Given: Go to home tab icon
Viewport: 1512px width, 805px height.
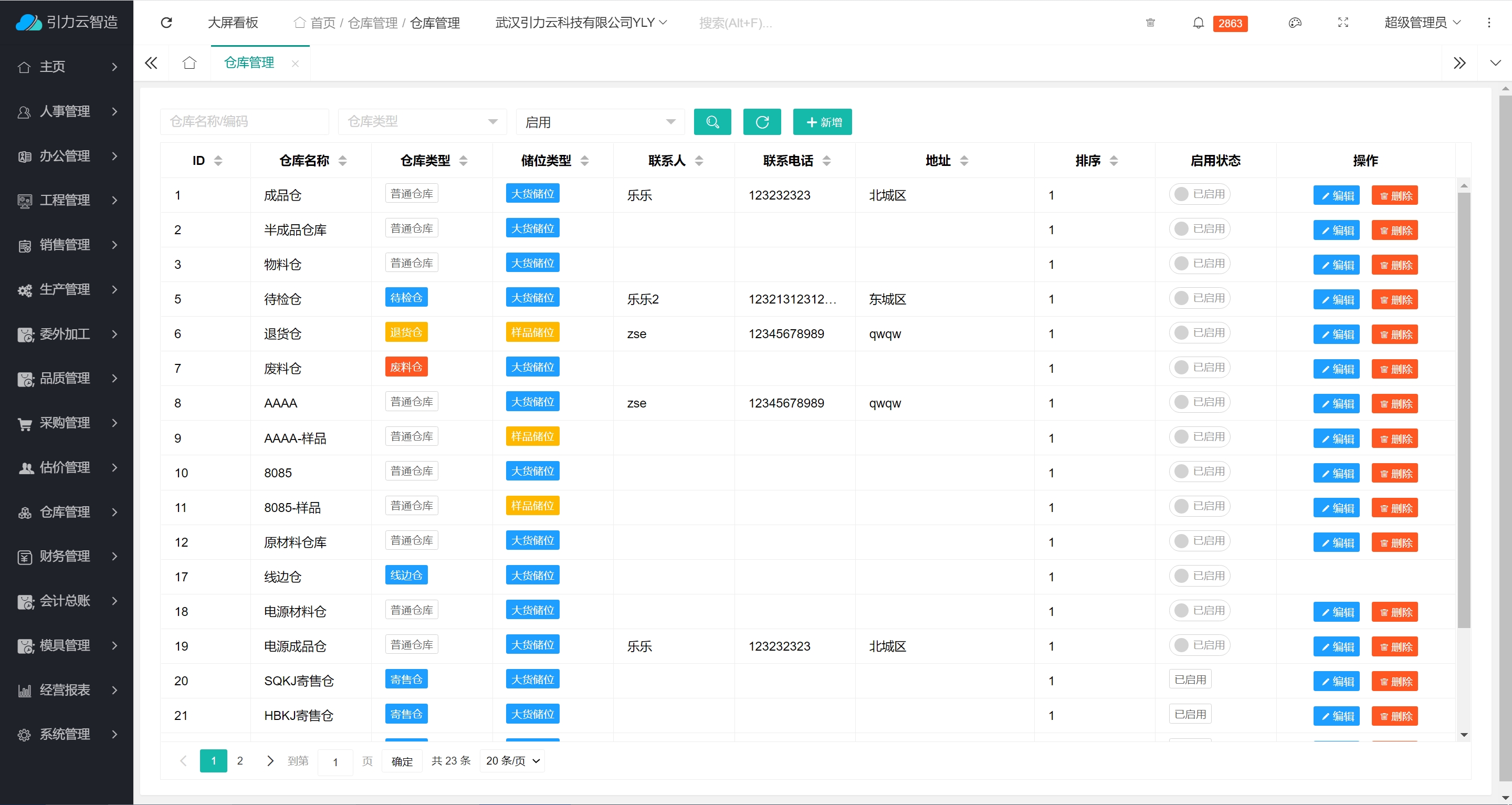Looking at the screenshot, I should pyautogui.click(x=189, y=63).
